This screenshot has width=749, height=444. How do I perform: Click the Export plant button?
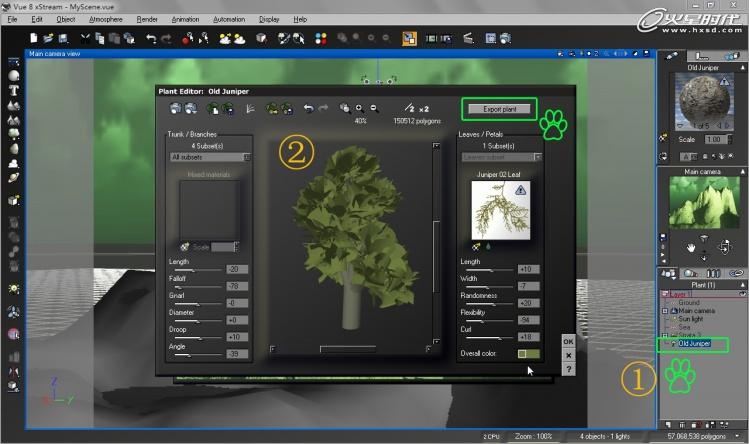(499, 109)
